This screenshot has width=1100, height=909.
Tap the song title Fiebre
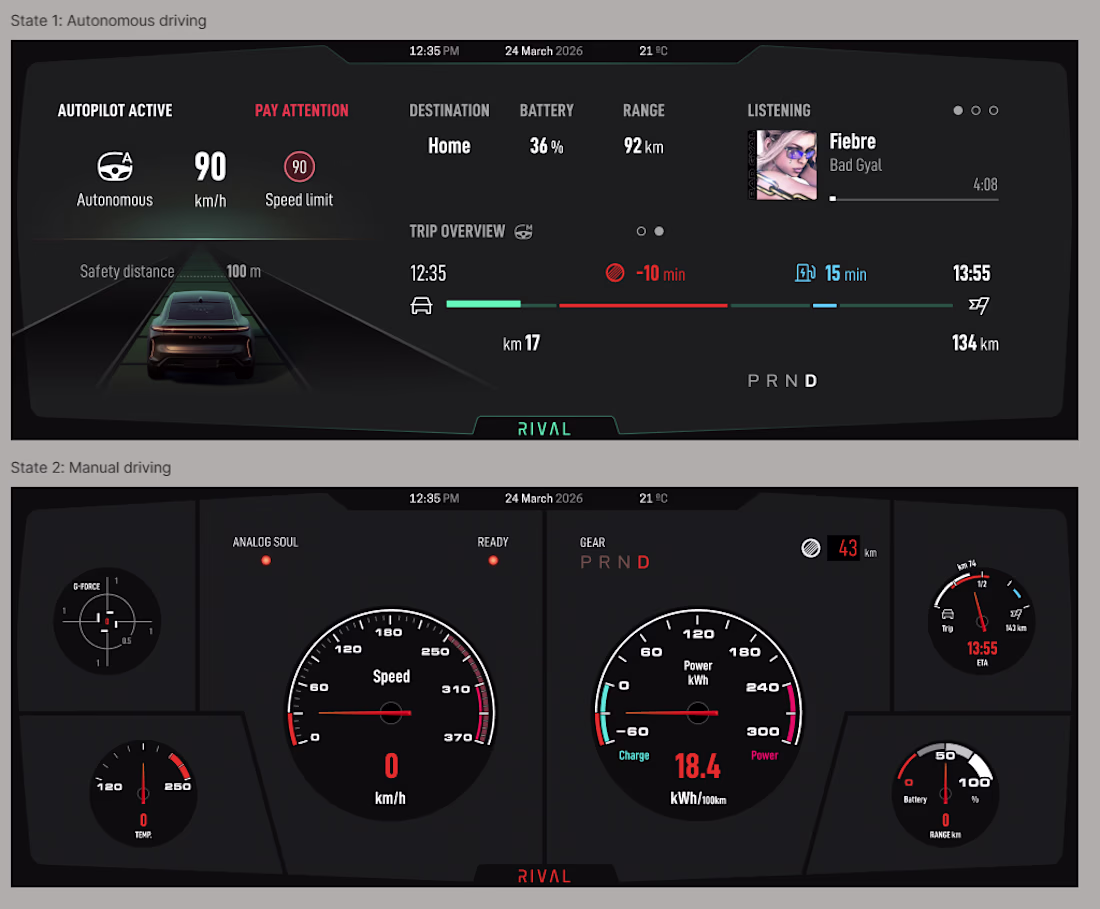tap(852, 142)
